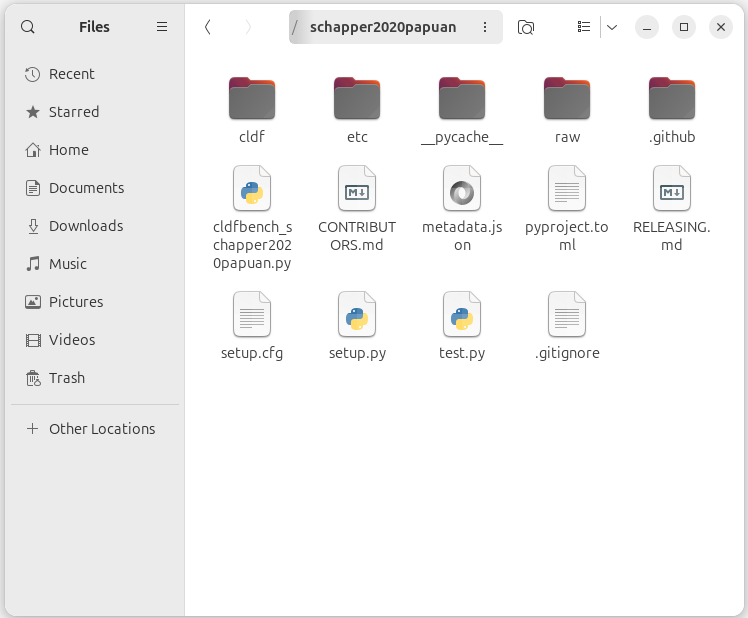The image size is (748, 618).
Task: Click the __pycache__ folder name label
Action: (462, 137)
